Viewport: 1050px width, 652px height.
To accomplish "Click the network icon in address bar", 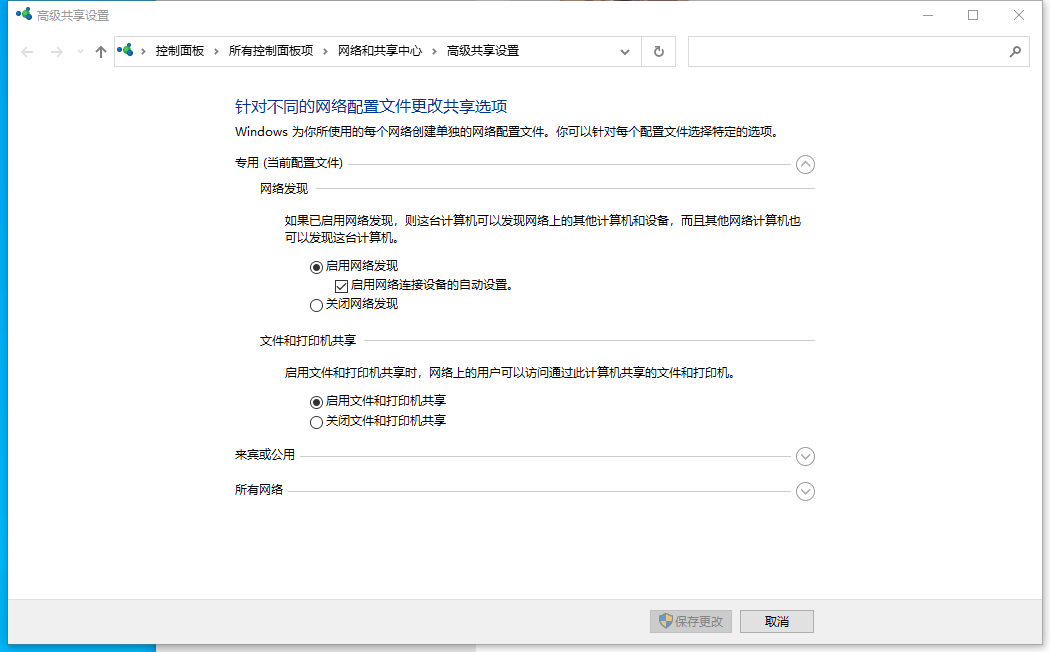I will pos(126,51).
